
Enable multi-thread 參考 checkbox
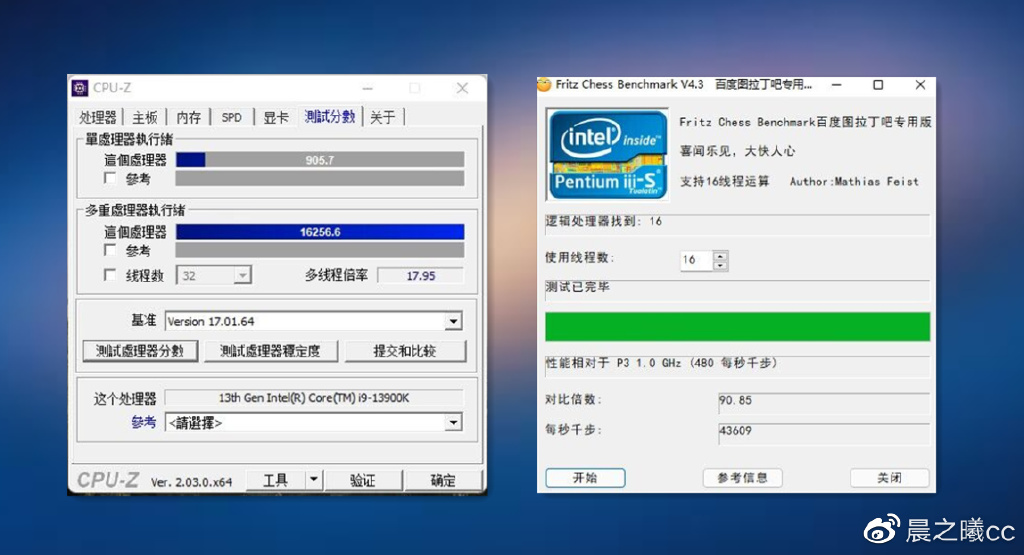[x=110, y=250]
